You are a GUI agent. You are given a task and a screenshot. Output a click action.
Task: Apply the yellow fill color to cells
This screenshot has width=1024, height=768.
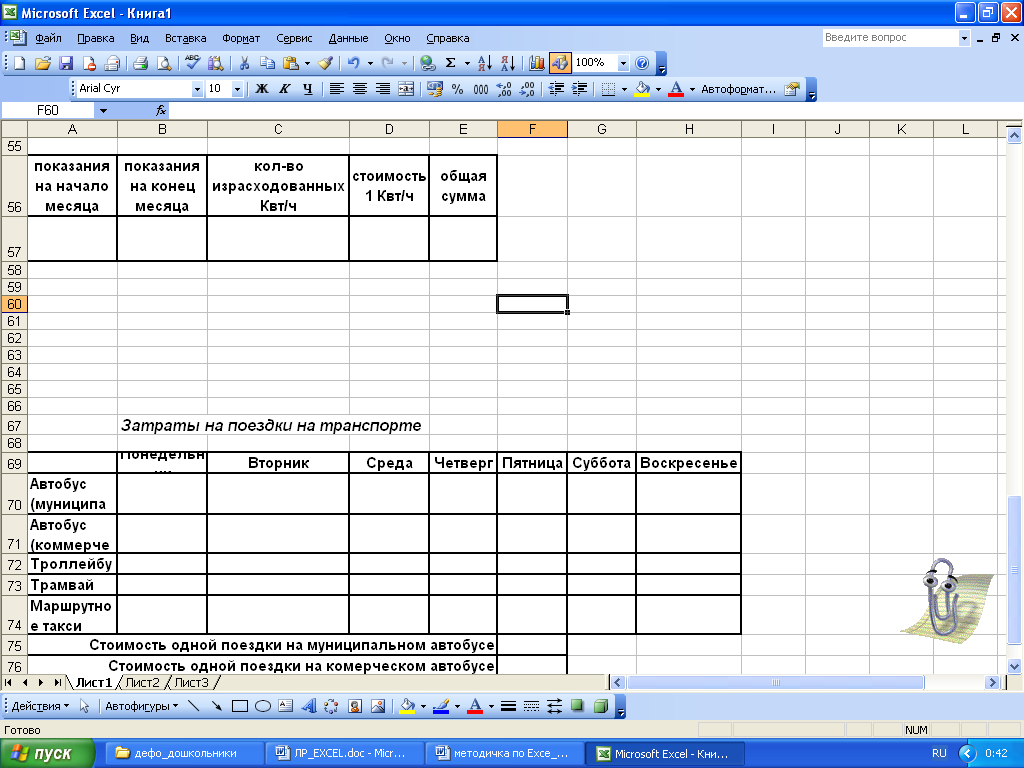(643, 89)
